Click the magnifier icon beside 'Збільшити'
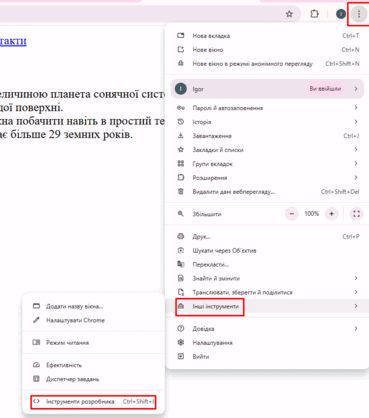 coord(181,214)
